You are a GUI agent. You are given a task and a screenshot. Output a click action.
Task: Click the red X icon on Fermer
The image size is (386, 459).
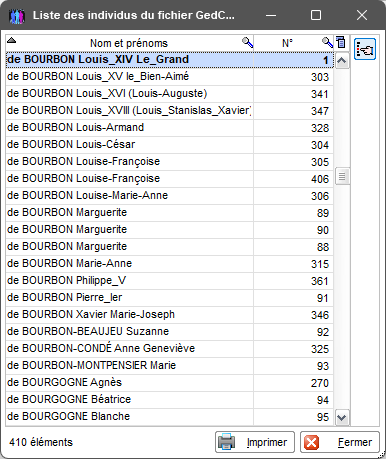[x=312, y=442]
